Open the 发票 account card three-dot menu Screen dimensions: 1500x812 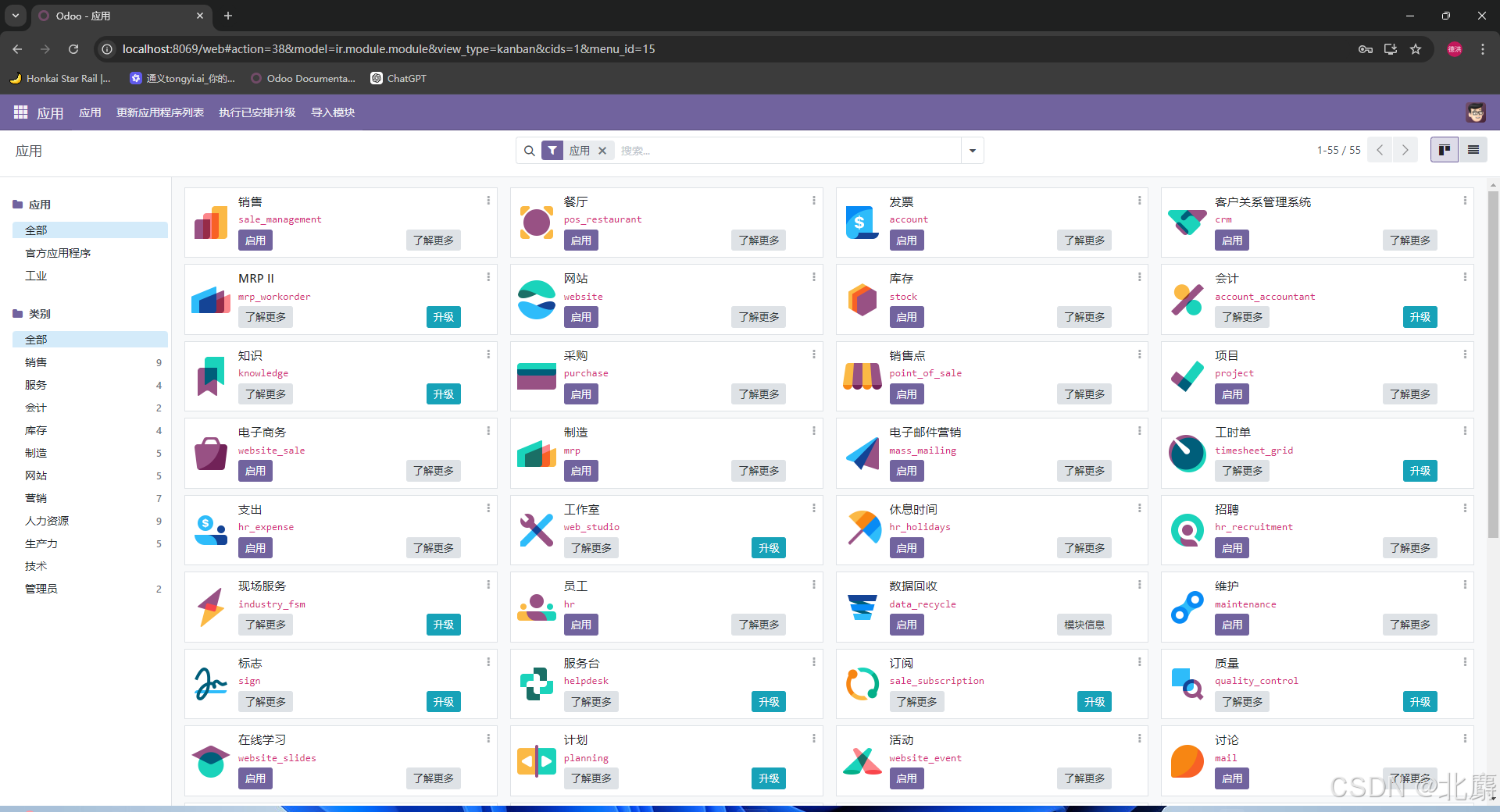pos(1139,201)
